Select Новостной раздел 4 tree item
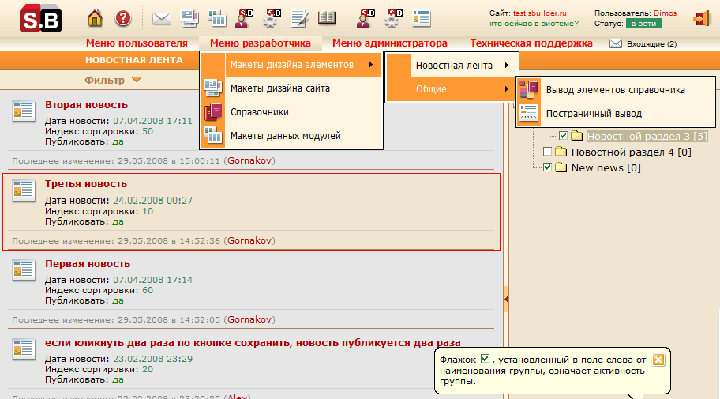The width and height of the screenshot is (720, 399). point(631,152)
